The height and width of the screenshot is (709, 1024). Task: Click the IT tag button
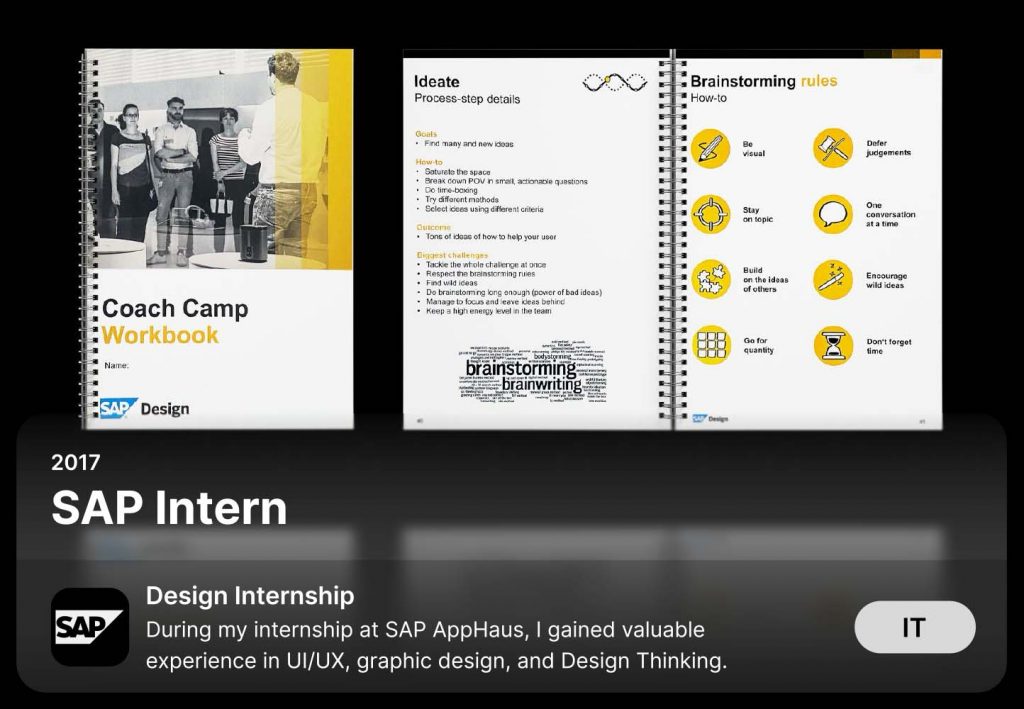click(915, 627)
